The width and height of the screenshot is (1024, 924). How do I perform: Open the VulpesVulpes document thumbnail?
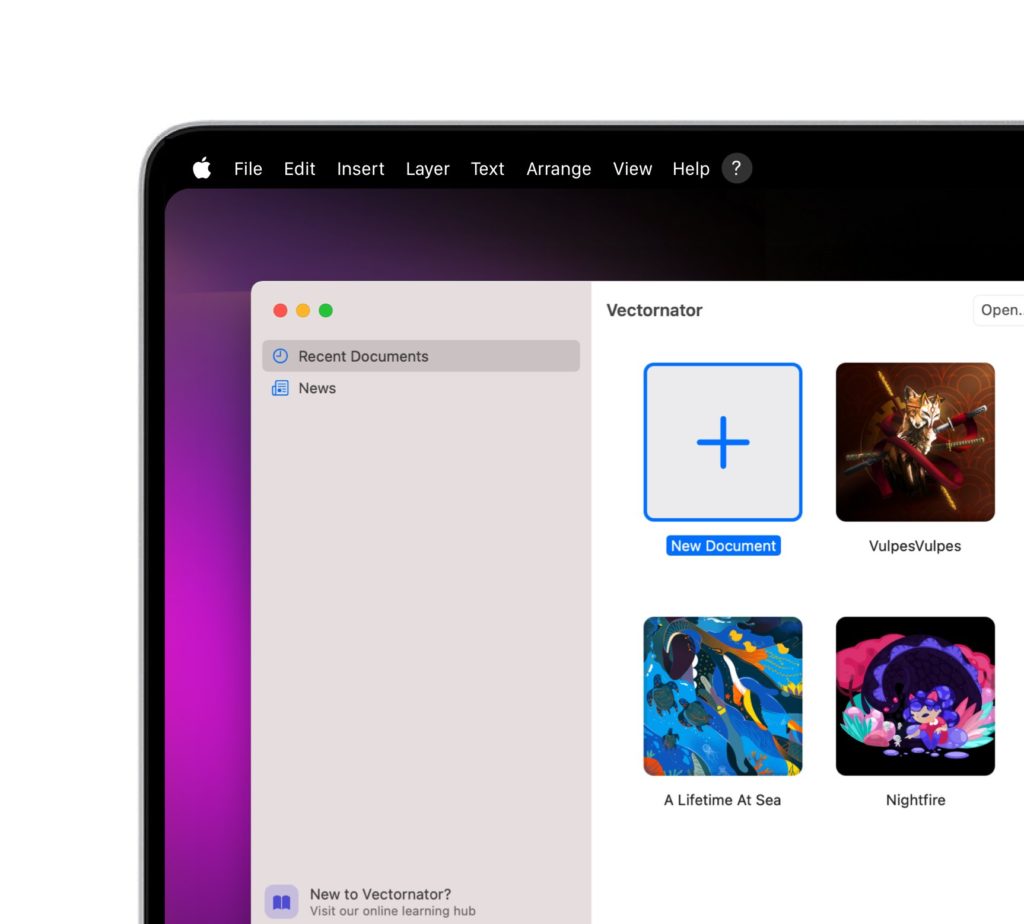click(916, 442)
